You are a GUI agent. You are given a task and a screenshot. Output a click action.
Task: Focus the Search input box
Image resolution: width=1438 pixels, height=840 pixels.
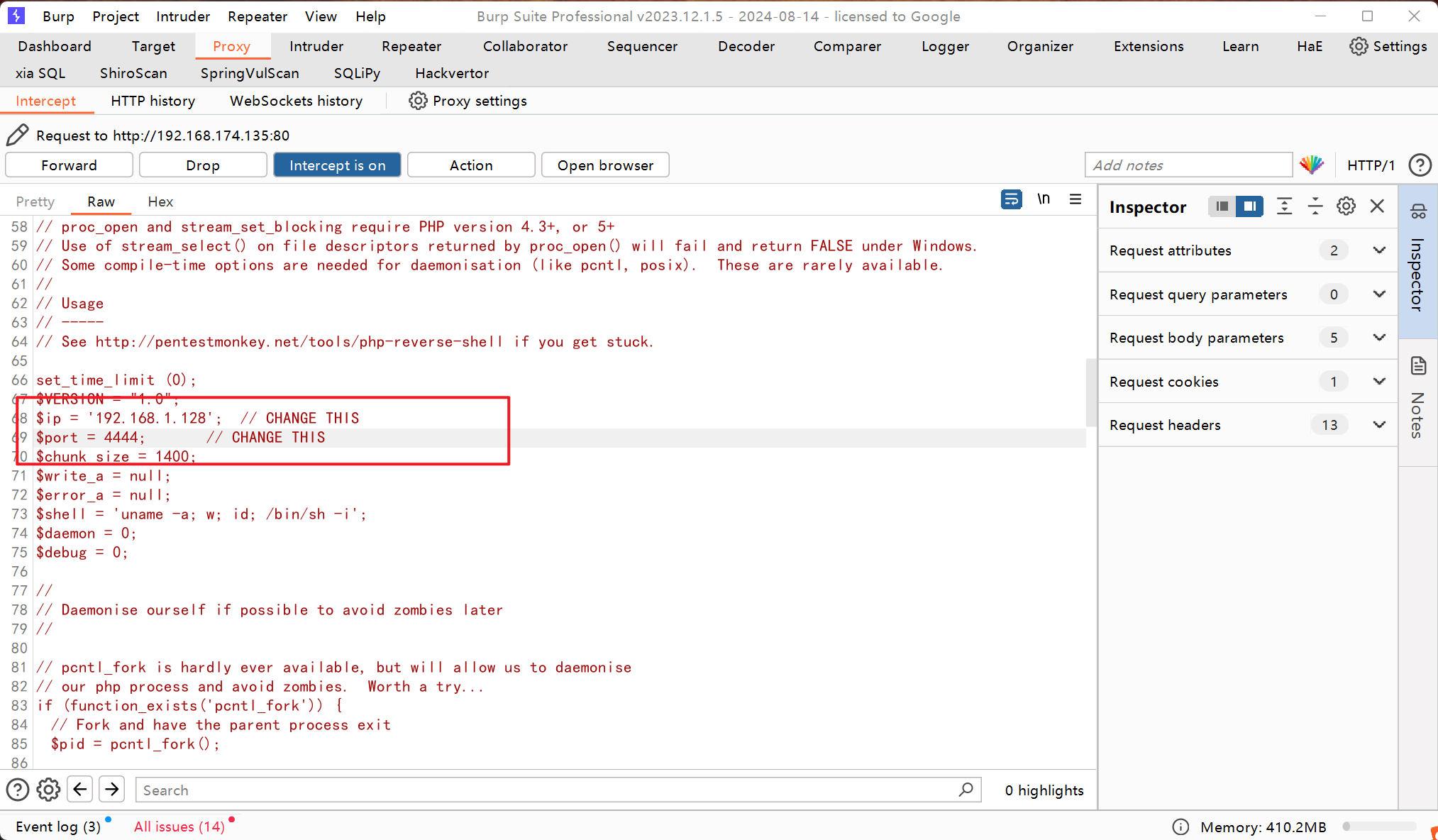(x=558, y=790)
